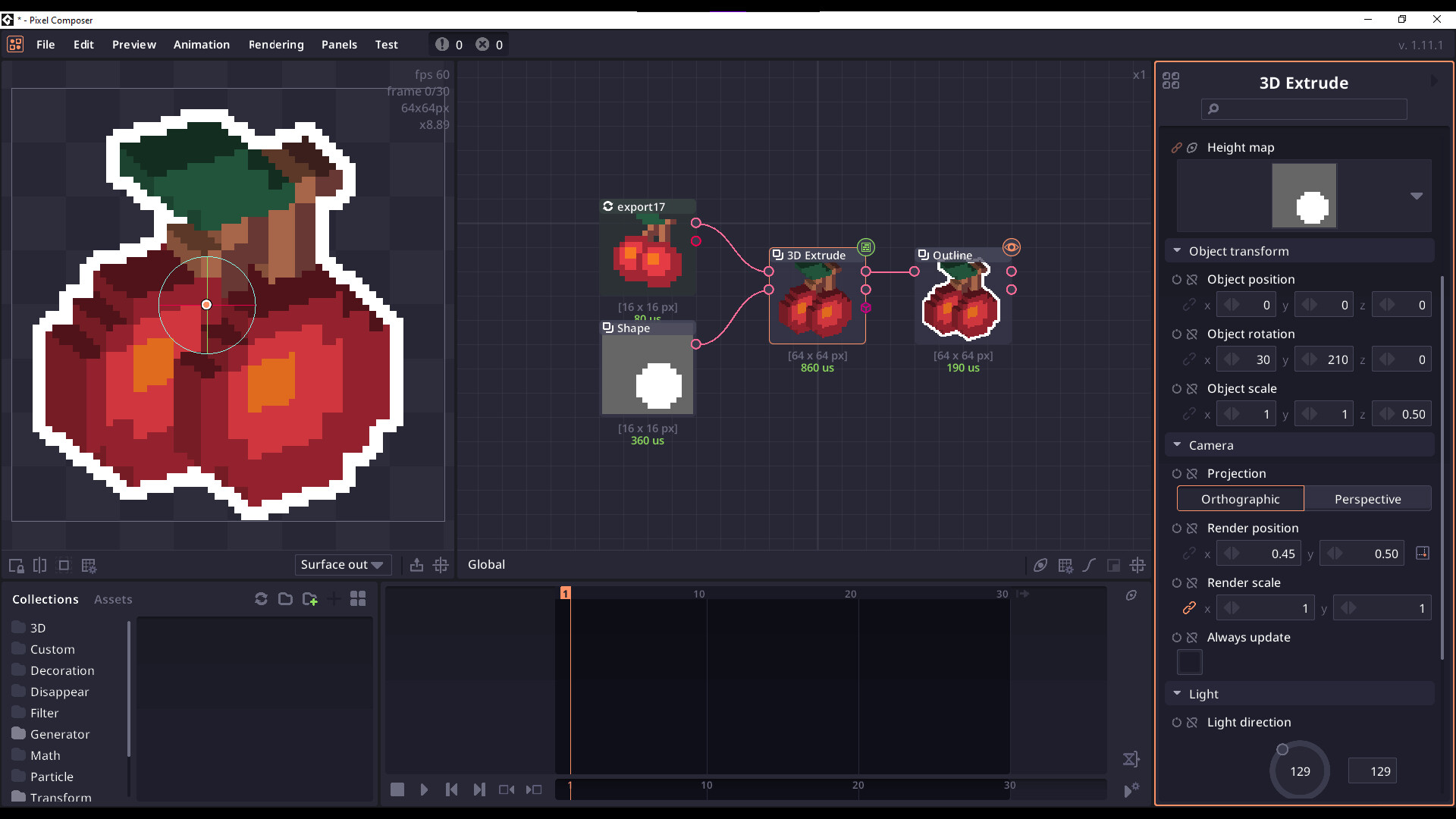The height and width of the screenshot is (819, 1456).
Task: Switch to the Assets tab
Action: point(113,599)
